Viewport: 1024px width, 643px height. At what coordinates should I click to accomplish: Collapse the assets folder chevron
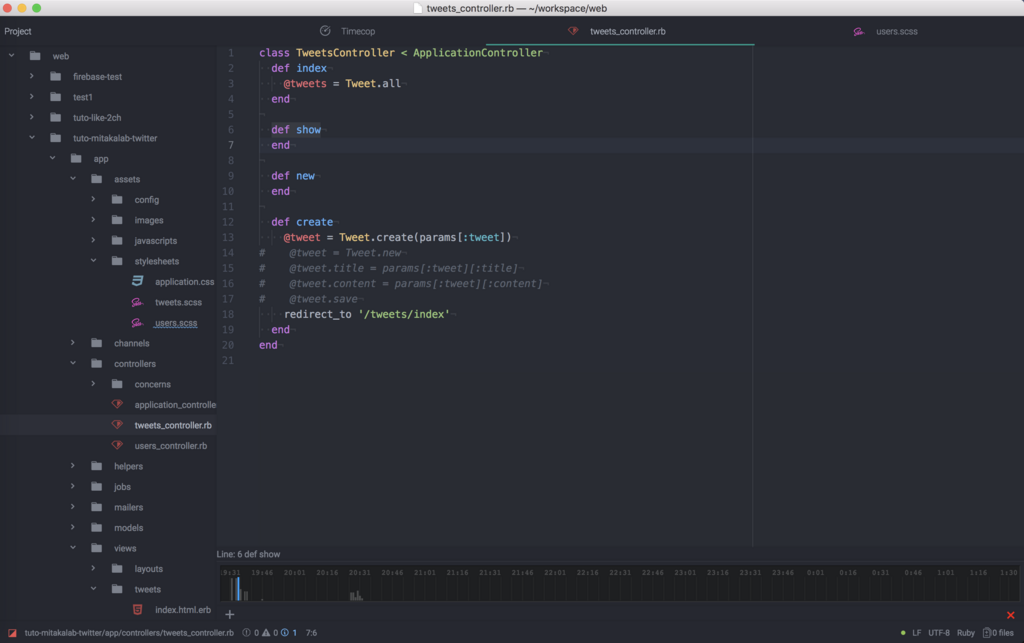[x=72, y=178]
